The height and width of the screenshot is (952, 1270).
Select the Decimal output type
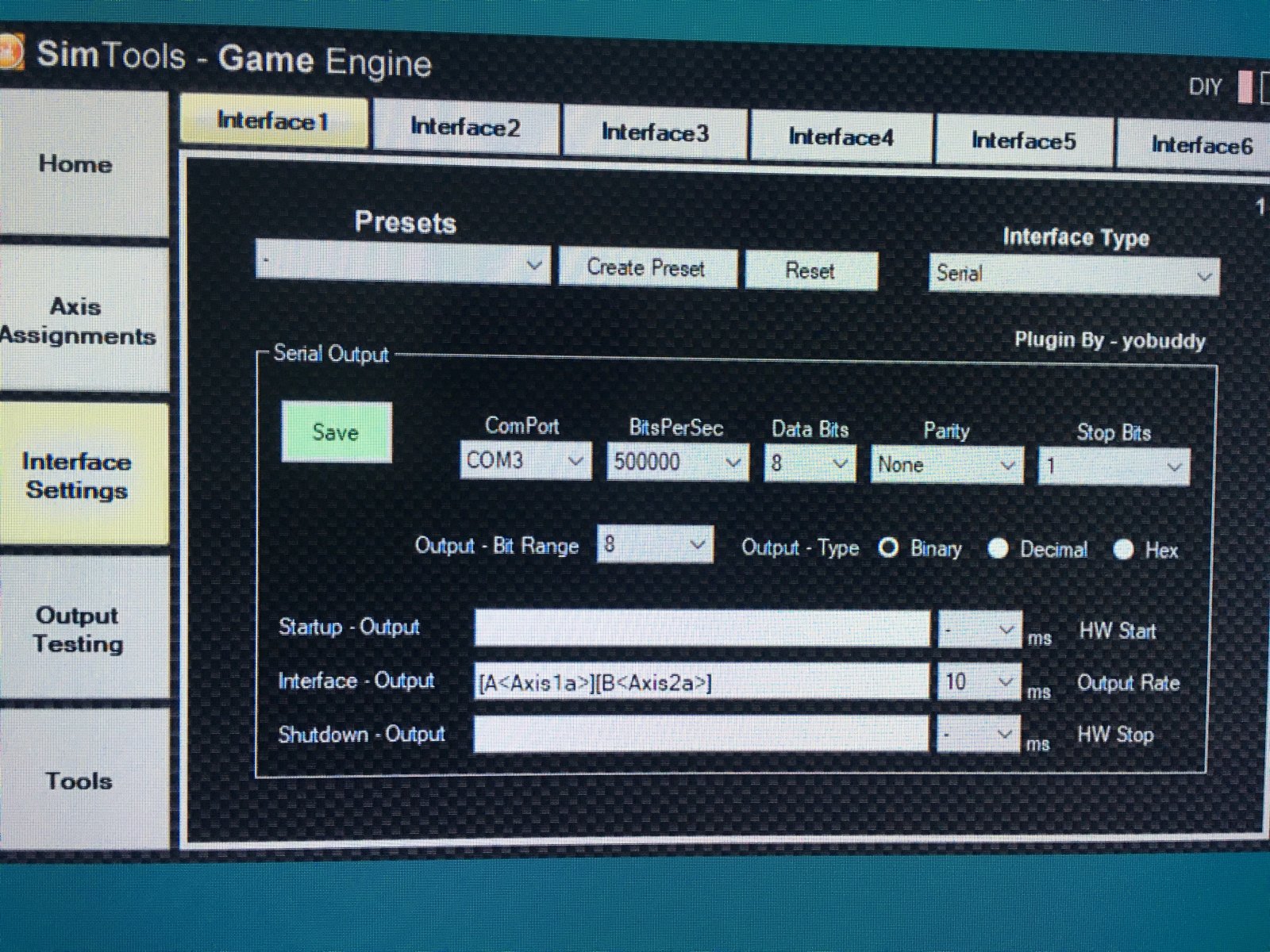pos(998,549)
